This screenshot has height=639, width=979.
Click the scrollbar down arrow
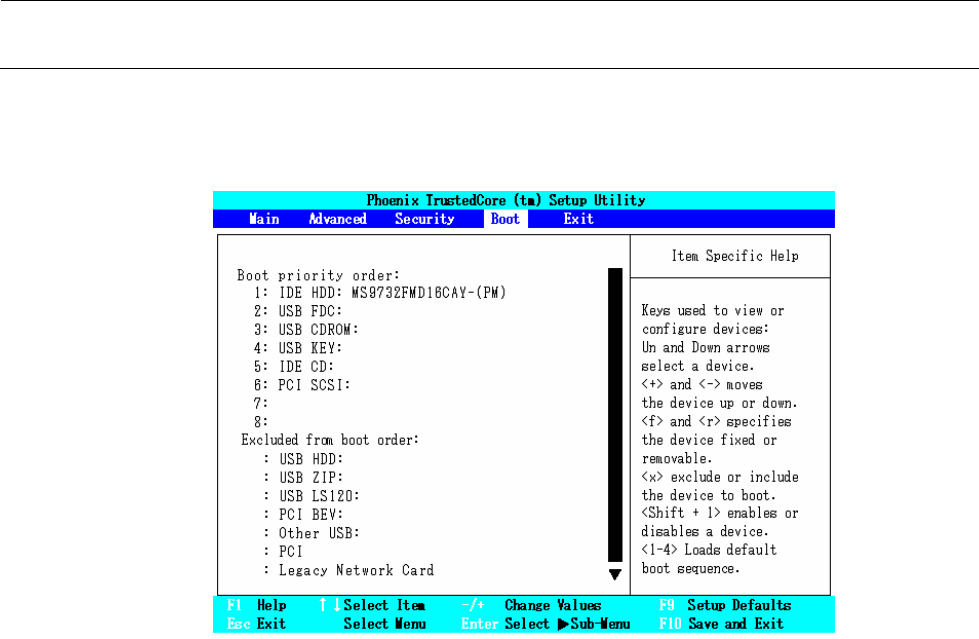[615, 575]
